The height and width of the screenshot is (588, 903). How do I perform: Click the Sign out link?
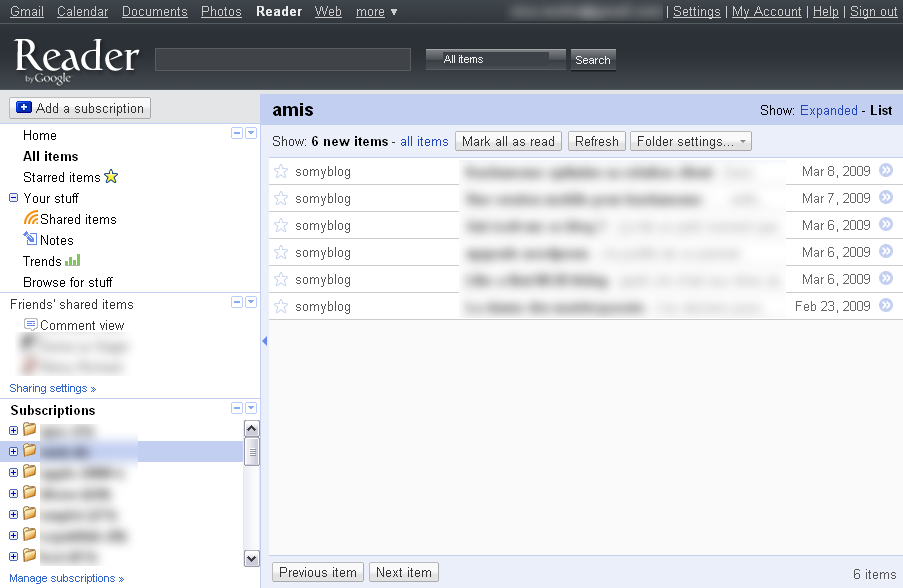[874, 12]
